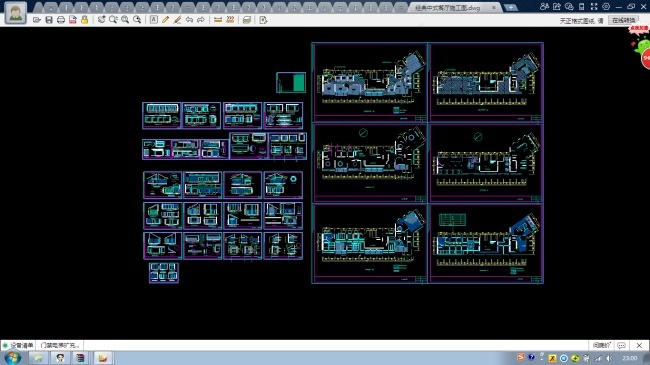Open the user avatar profile

16,12
